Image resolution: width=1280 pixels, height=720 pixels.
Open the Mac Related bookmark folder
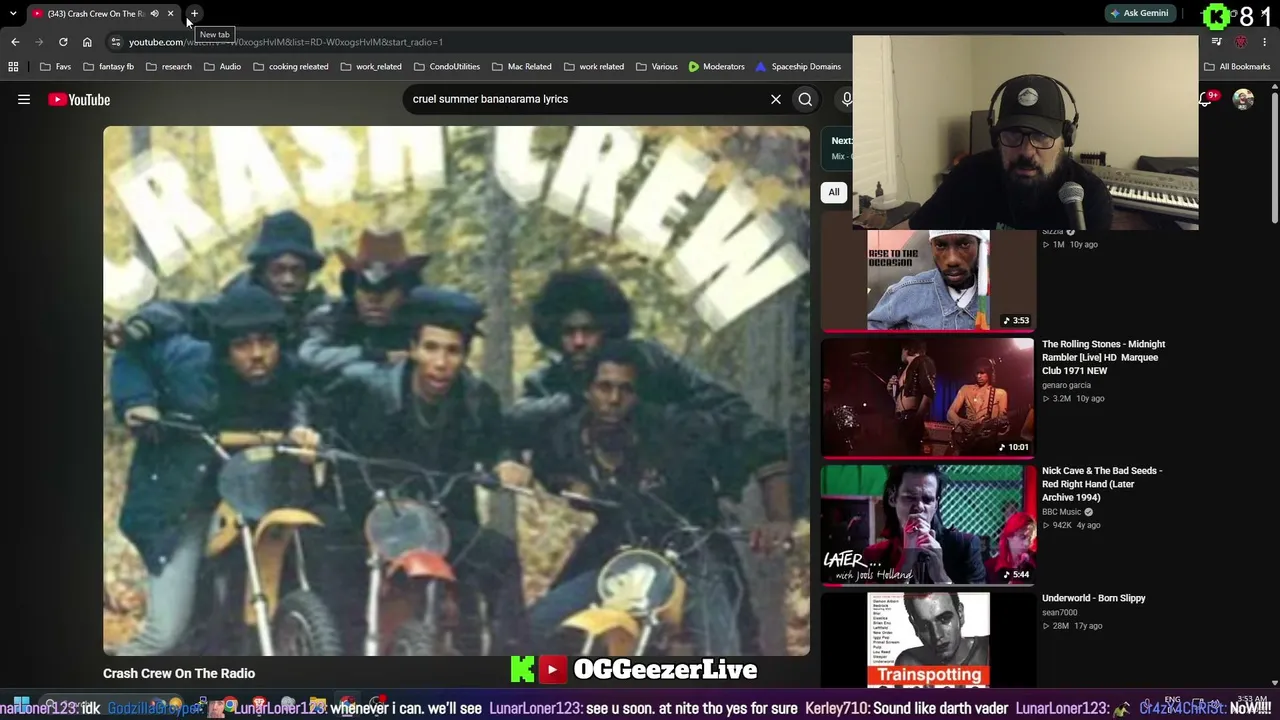tap(522, 67)
